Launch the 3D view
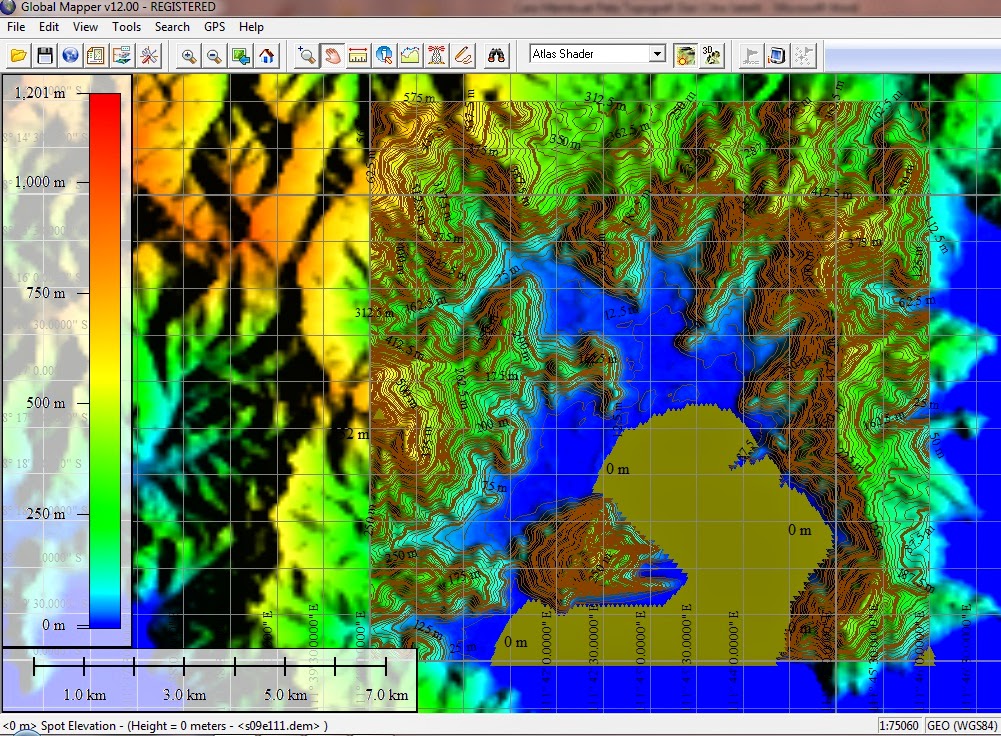 point(713,55)
